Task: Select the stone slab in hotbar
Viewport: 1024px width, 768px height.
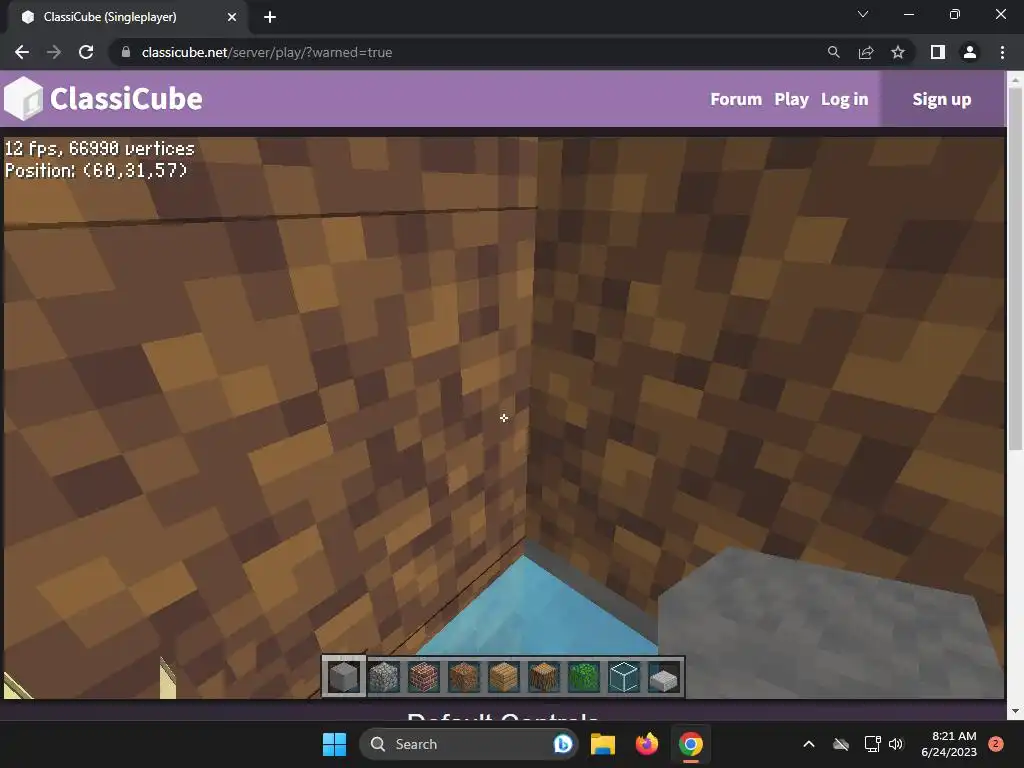Action: coord(664,680)
